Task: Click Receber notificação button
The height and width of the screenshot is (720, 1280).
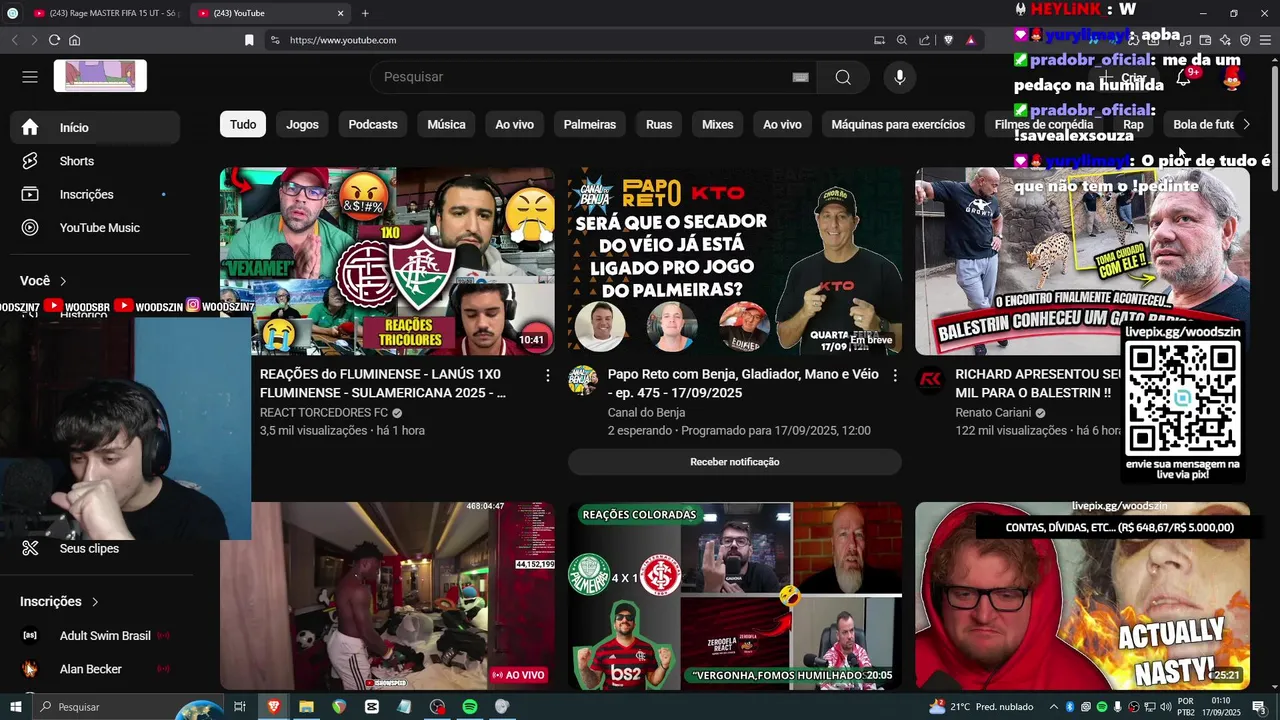Action: (x=735, y=462)
